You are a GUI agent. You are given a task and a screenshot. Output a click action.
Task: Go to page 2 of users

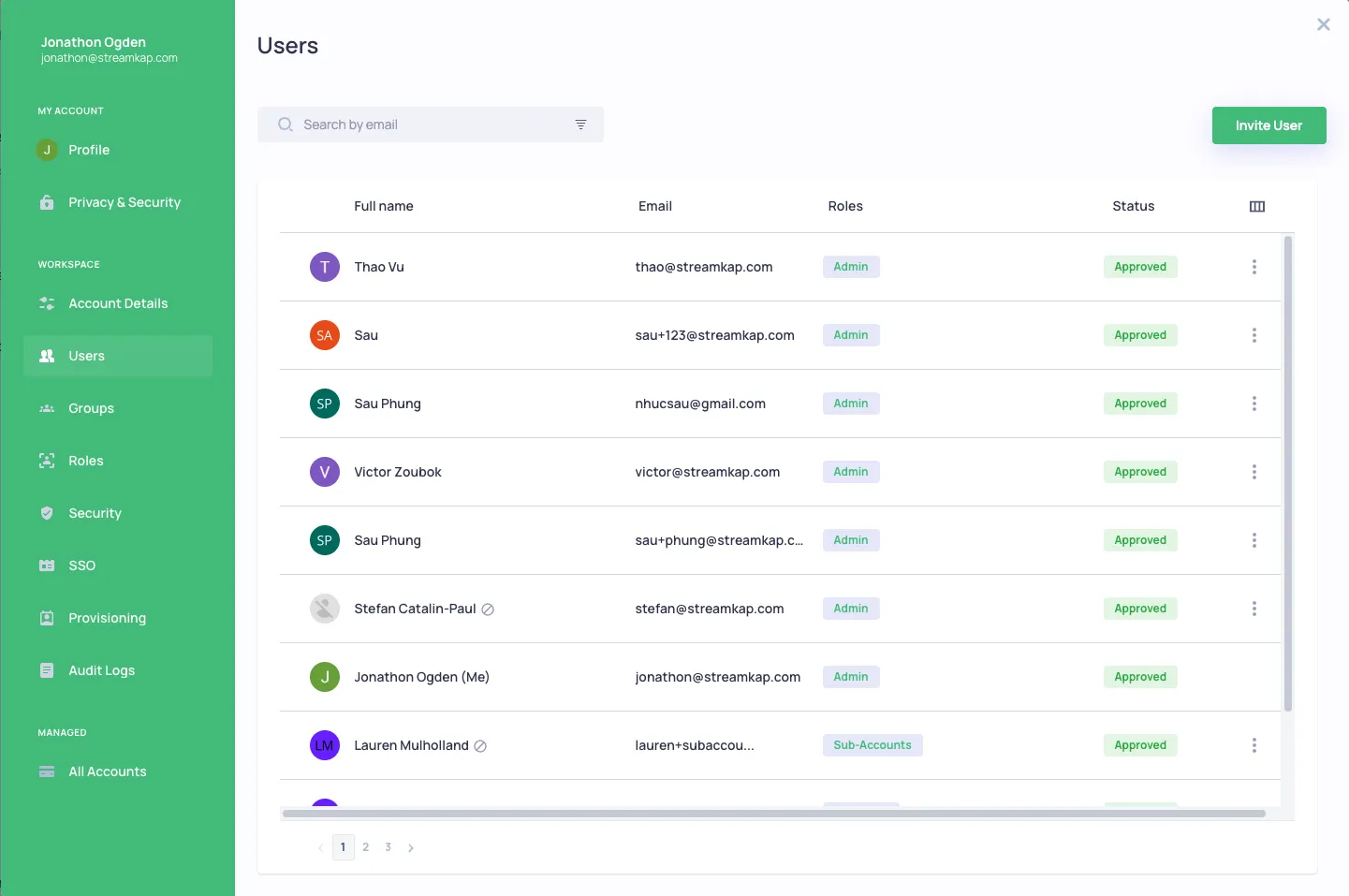(x=366, y=847)
